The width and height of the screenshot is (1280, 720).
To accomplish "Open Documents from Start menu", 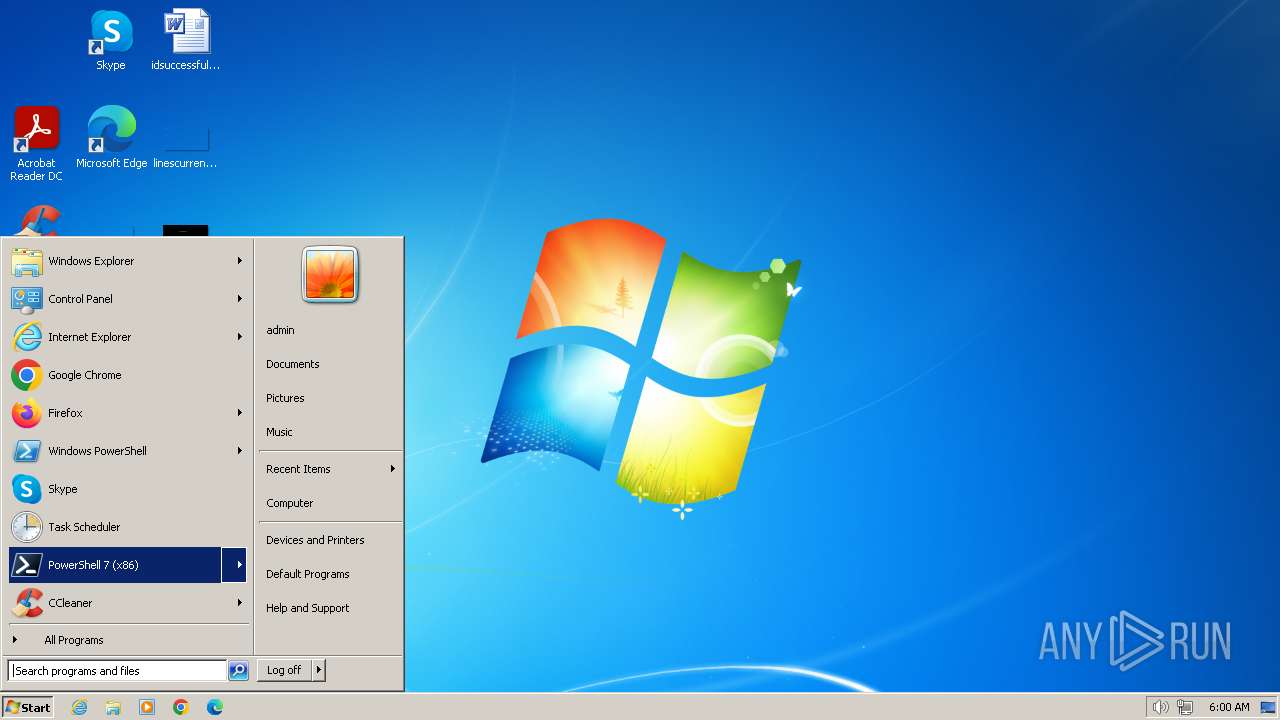I will click(293, 364).
